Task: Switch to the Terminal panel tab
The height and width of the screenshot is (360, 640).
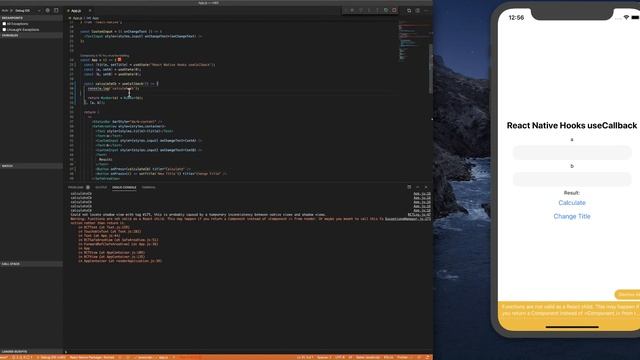Action: pyautogui.click(x=149, y=187)
